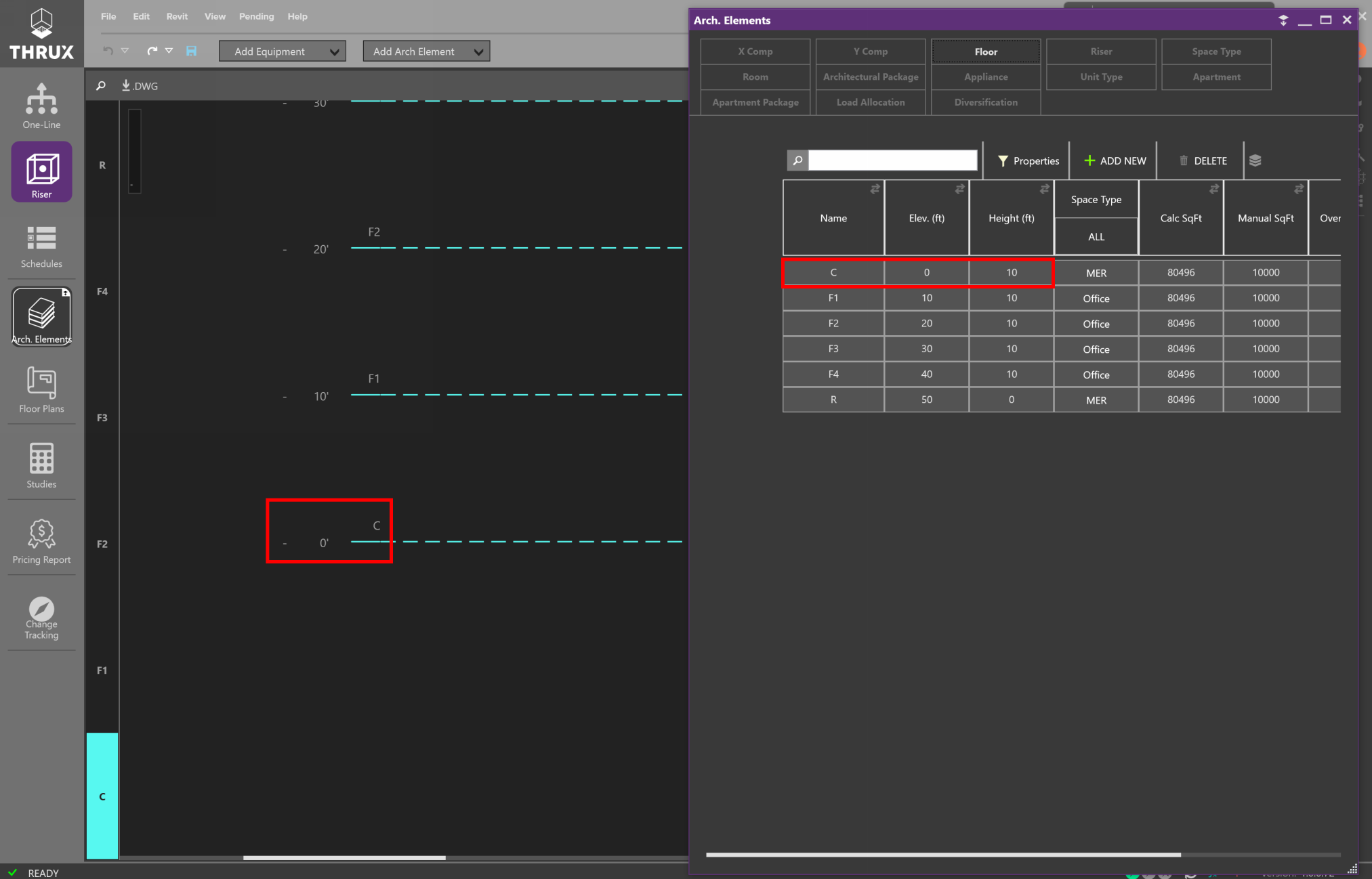Open the Architectural Package tab
The height and width of the screenshot is (879, 1372).
(870, 77)
